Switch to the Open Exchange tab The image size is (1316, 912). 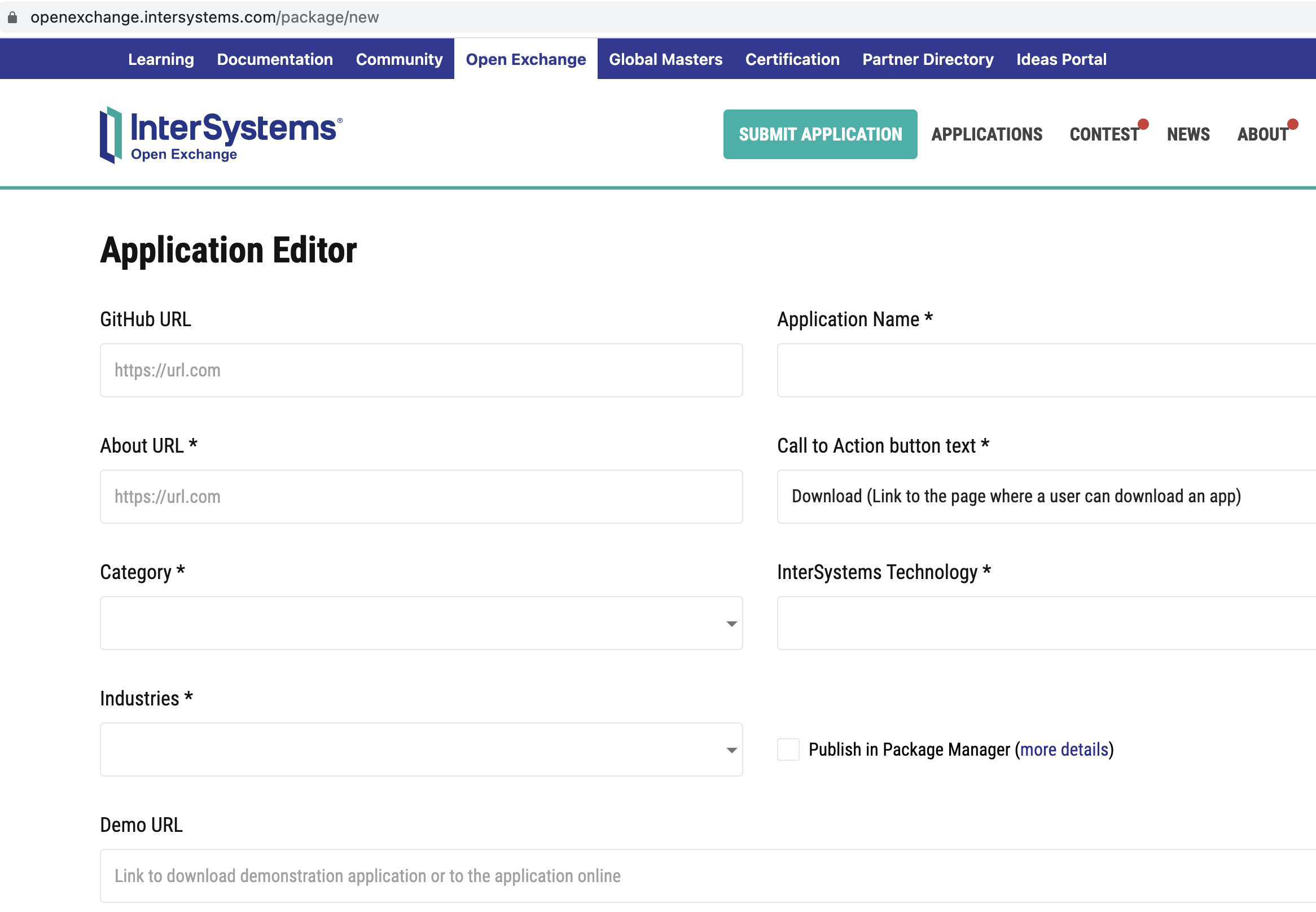click(525, 59)
